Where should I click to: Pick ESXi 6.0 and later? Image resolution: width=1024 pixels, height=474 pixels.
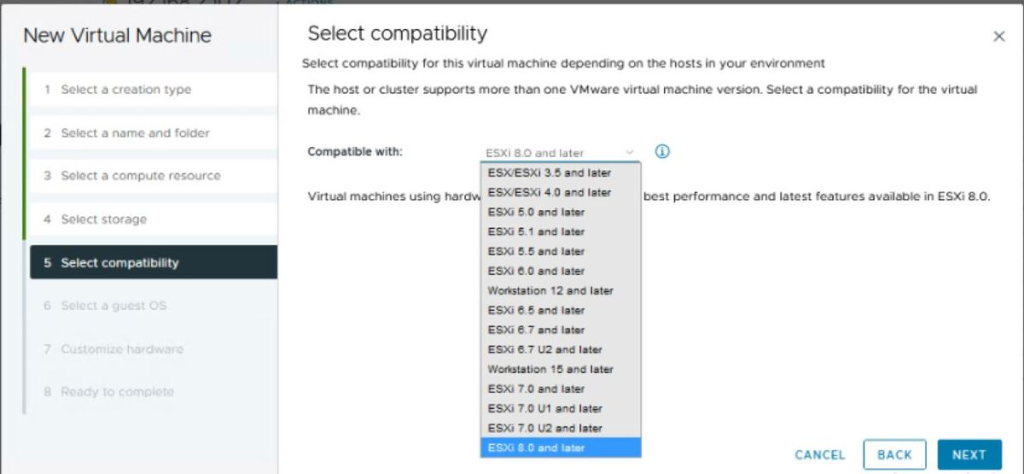point(560,271)
